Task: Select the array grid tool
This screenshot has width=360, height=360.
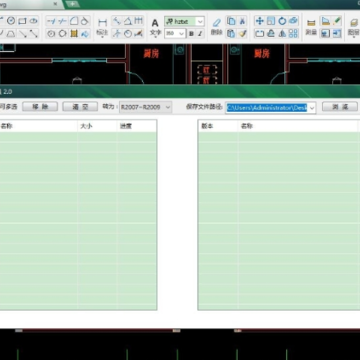Action: pos(293,34)
